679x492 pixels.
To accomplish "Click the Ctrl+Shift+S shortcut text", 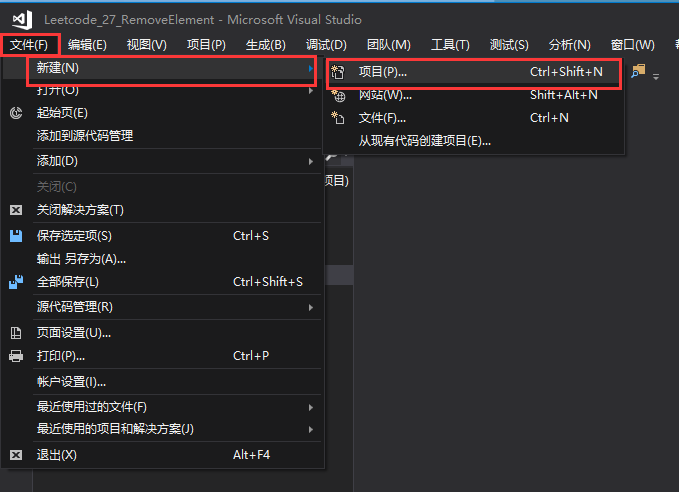I will (268, 282).
